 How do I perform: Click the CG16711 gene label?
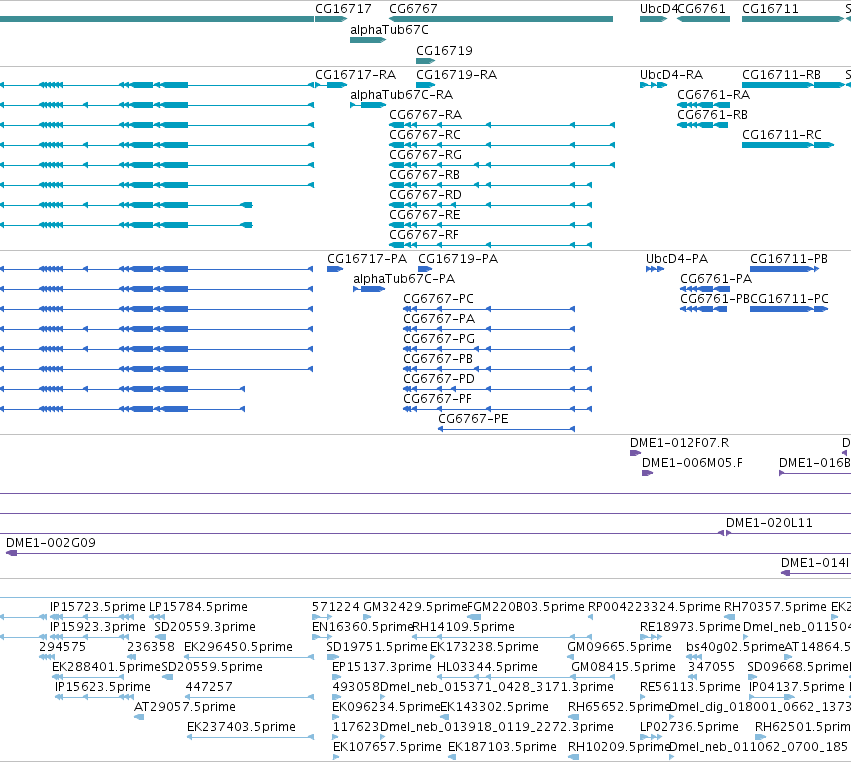770,9
